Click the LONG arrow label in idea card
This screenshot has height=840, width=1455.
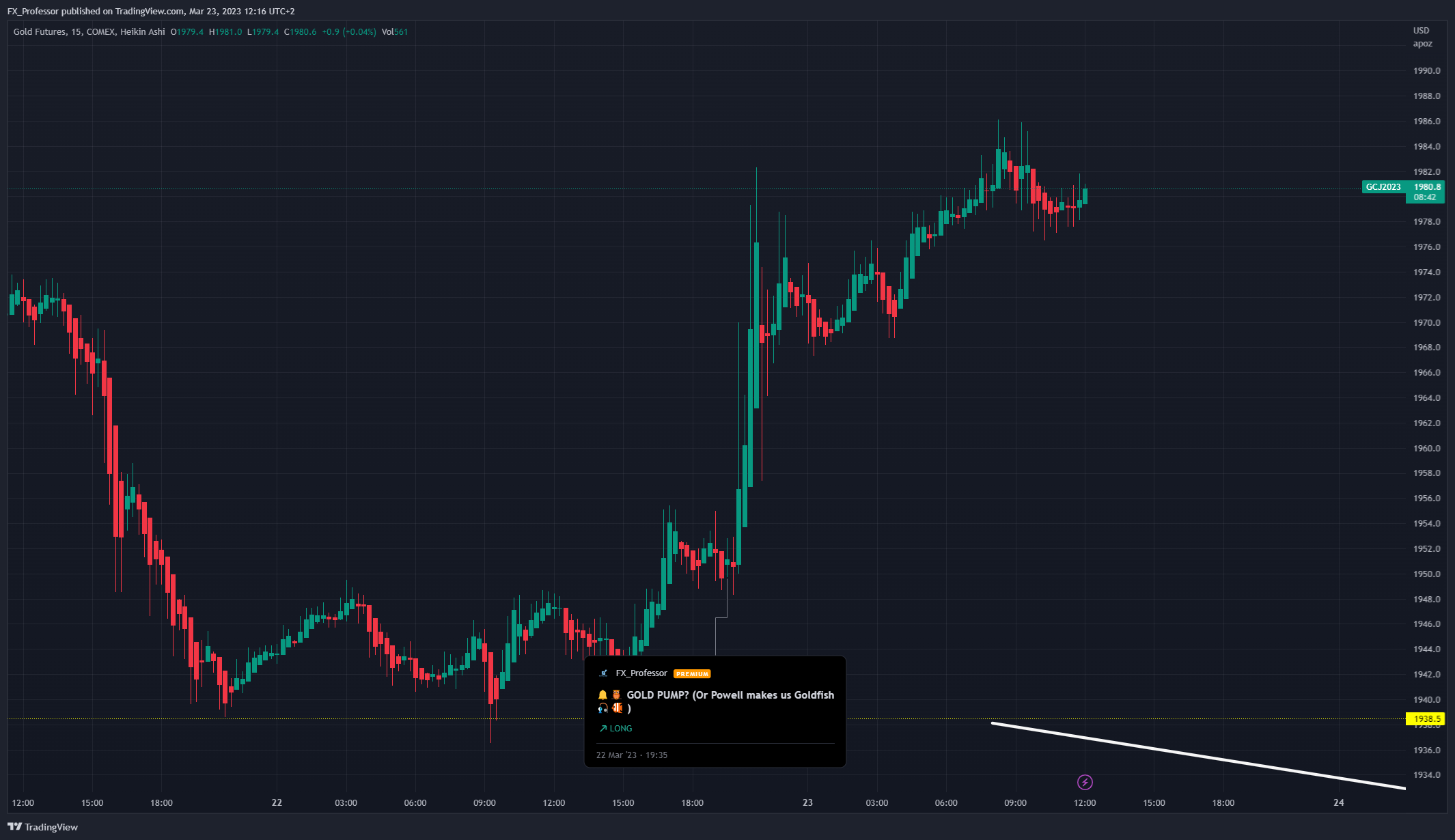615,729
